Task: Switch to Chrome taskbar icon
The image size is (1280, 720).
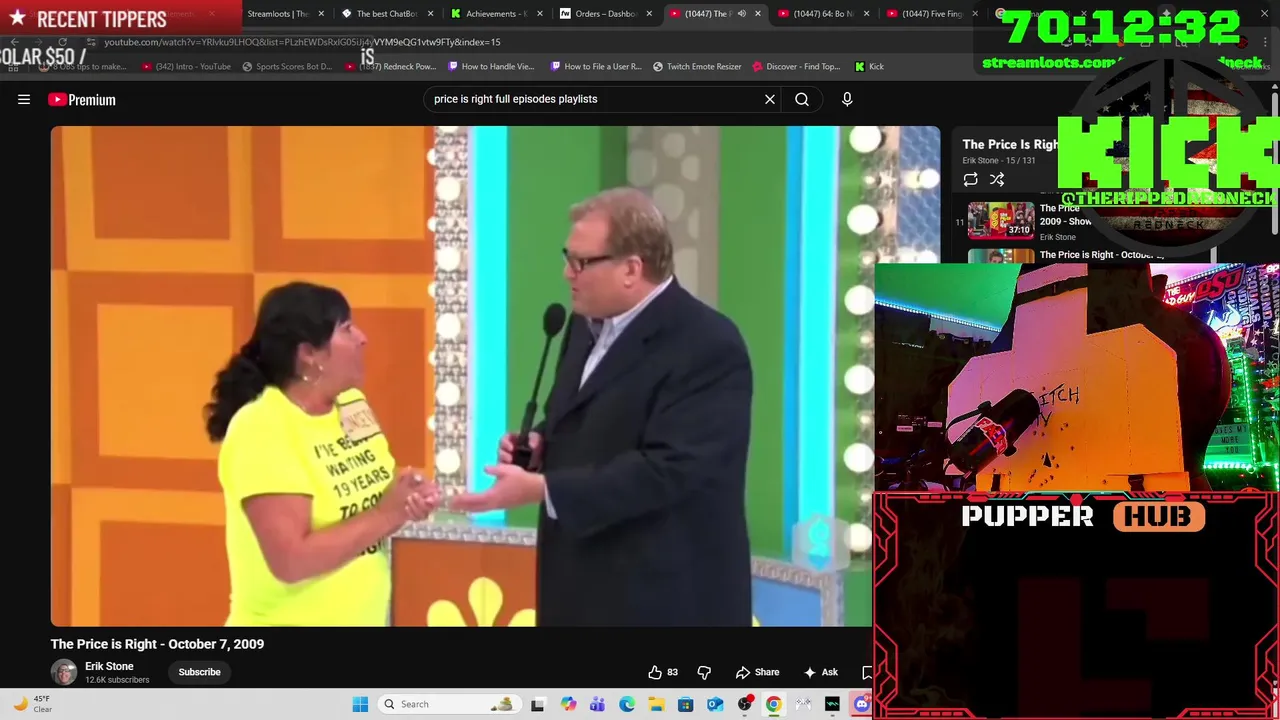Action: 774,704
